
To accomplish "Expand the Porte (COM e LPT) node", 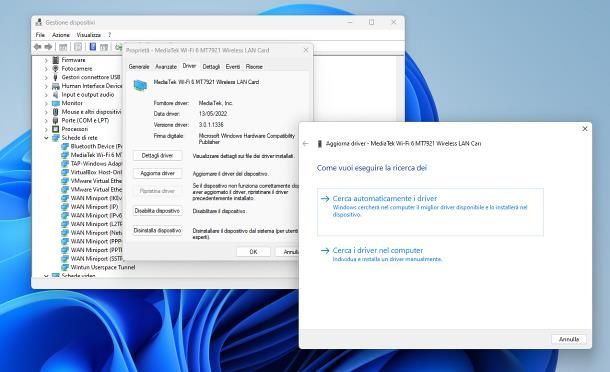I will (46, 121).
